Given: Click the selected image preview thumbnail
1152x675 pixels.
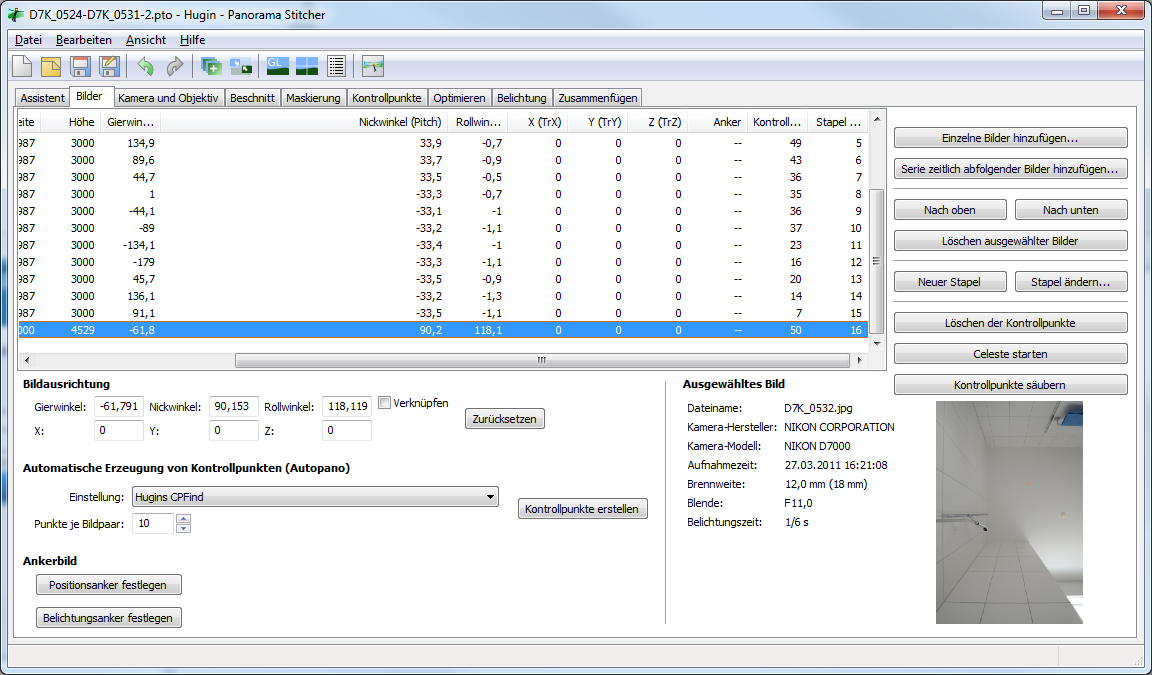Looking at the screenshot, I should click(x=1009, y=512).
